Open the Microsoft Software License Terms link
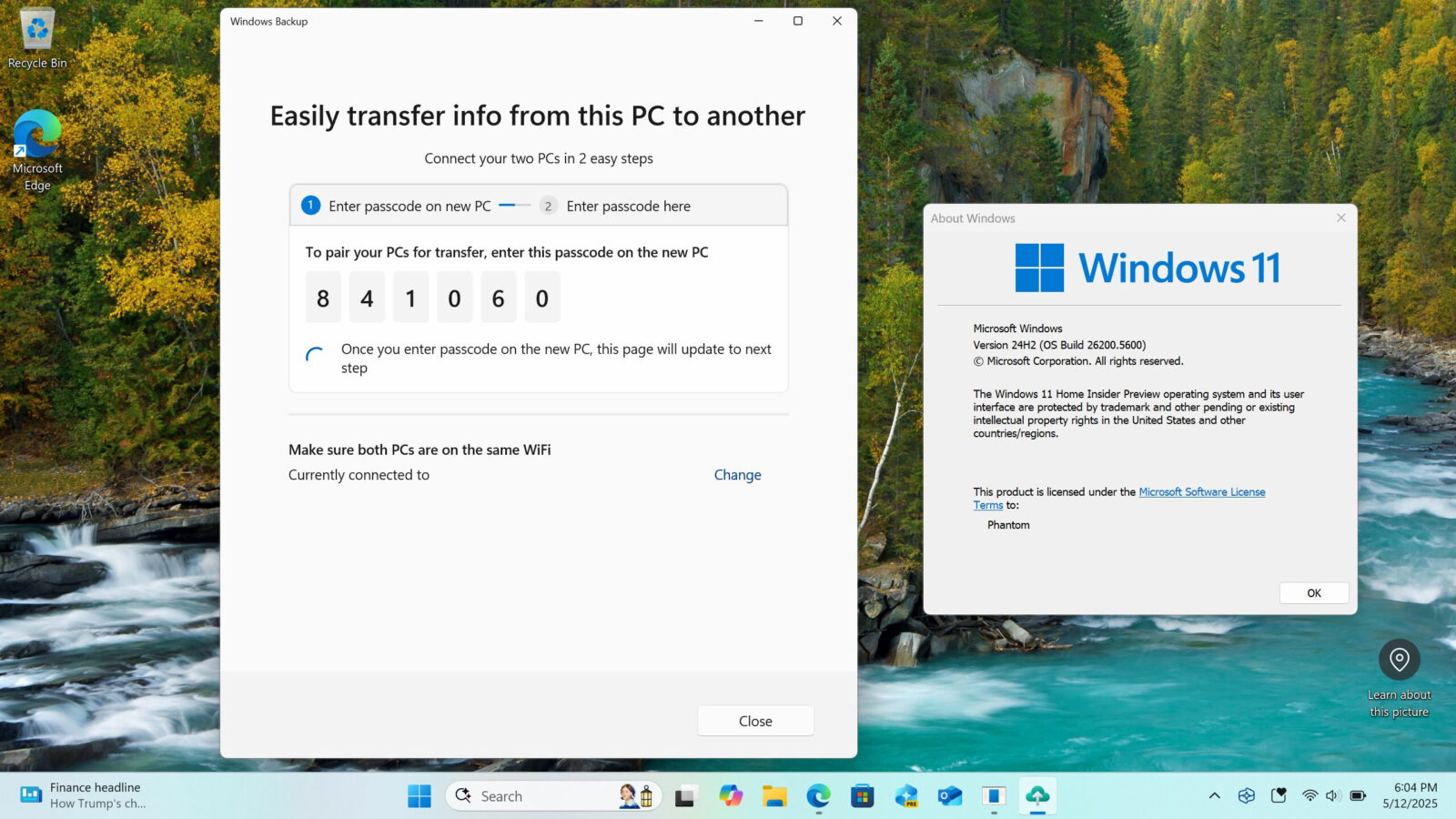The image size is (1456, 819). (1202, 491)
